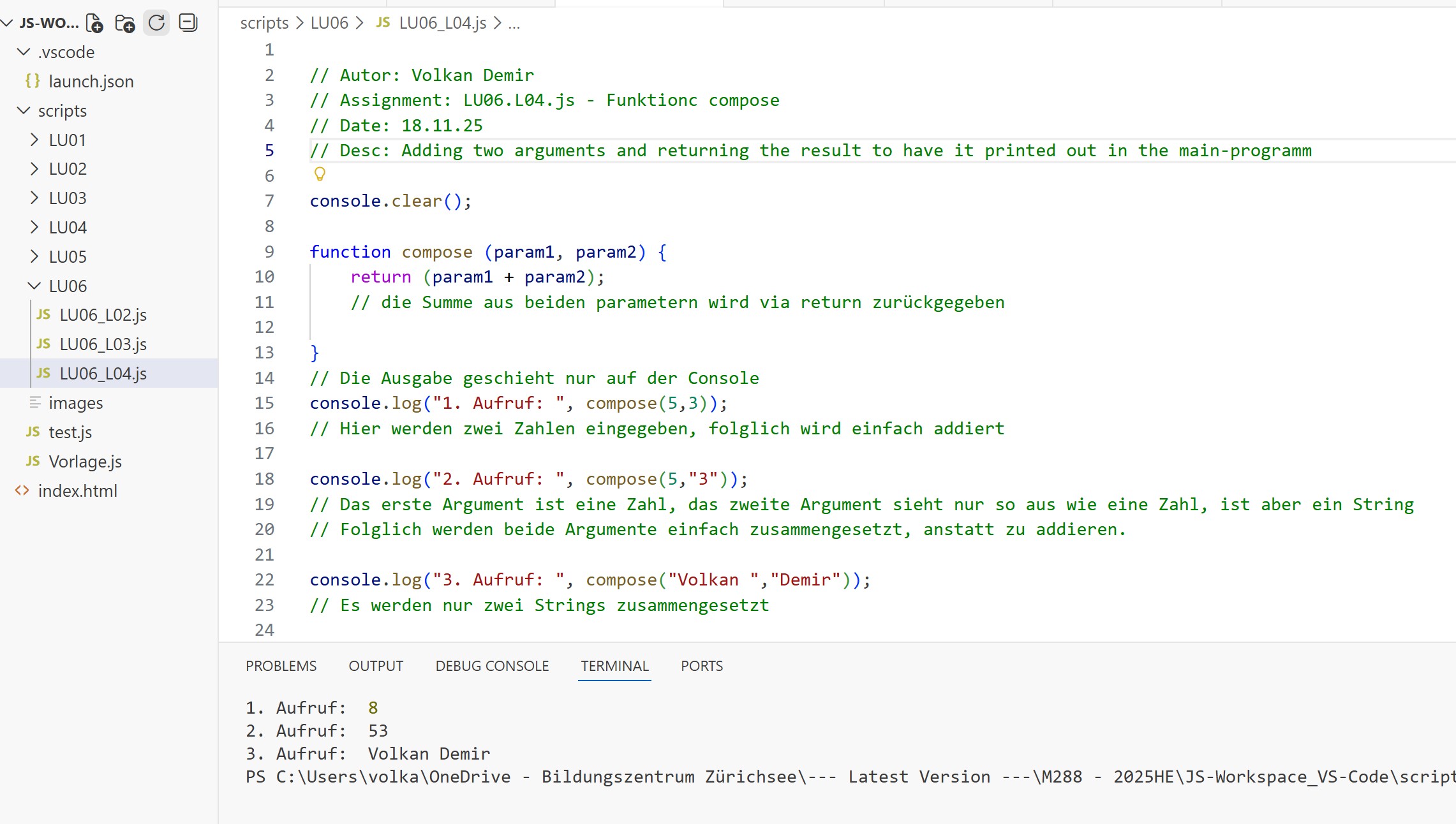Select the PORTS panel tab
The width and height of the screenshot is (1456, 824).
701,666
